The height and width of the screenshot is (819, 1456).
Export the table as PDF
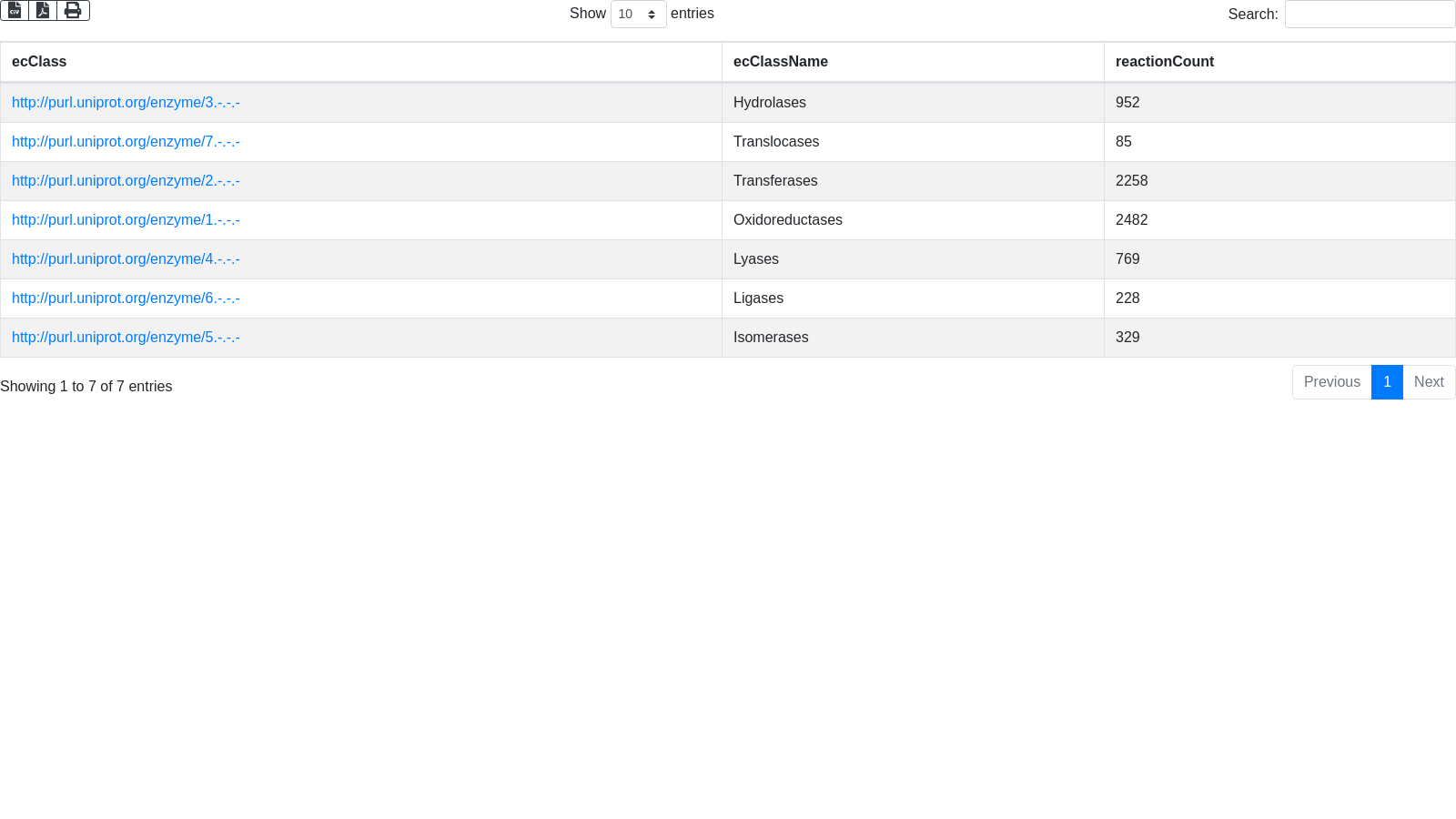[x=43, y=10]
